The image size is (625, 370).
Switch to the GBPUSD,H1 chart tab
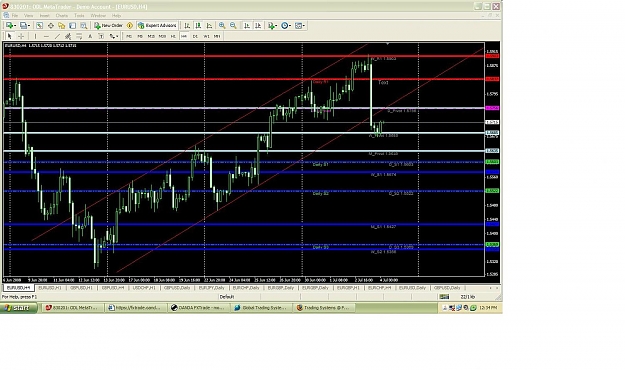[x=81, y=287]
